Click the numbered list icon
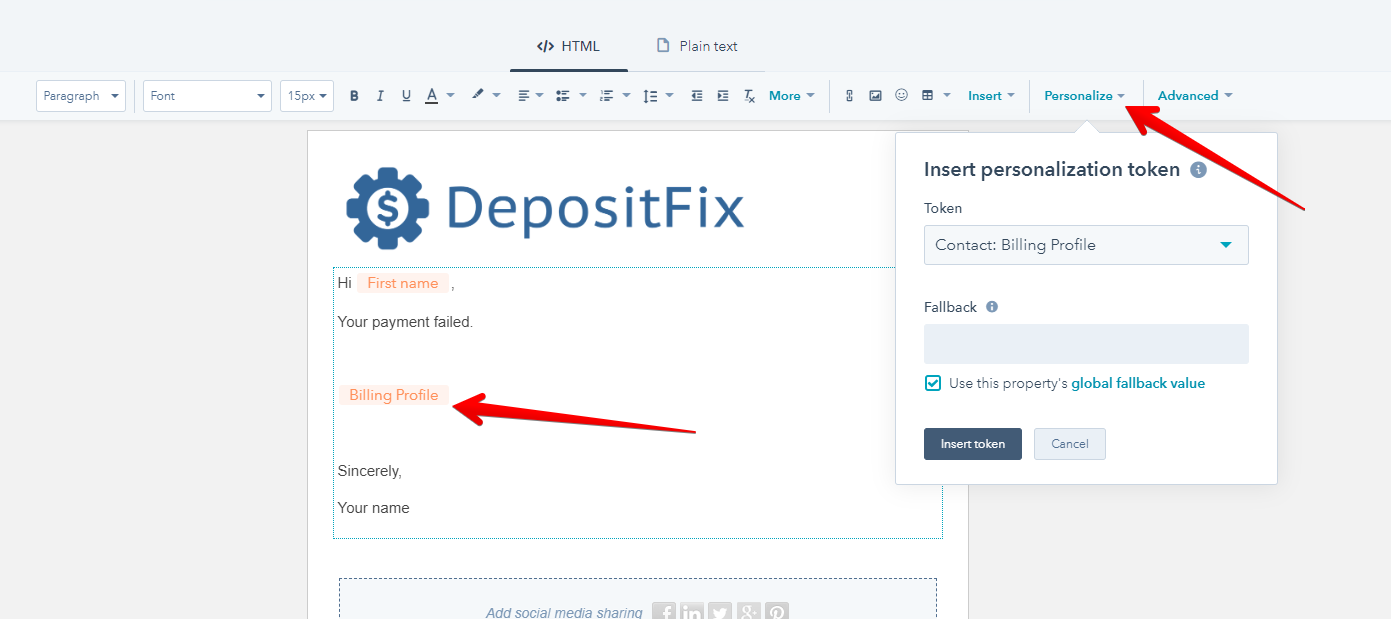The height and width of the screenshot is (619, 1391). [605, 96]
